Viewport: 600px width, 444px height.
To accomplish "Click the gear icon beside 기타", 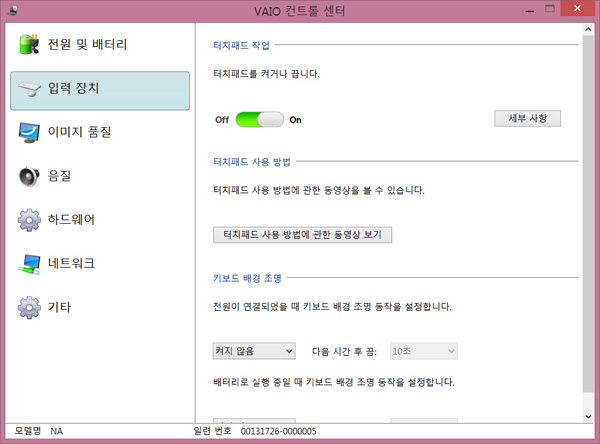I will coord(29,307).
